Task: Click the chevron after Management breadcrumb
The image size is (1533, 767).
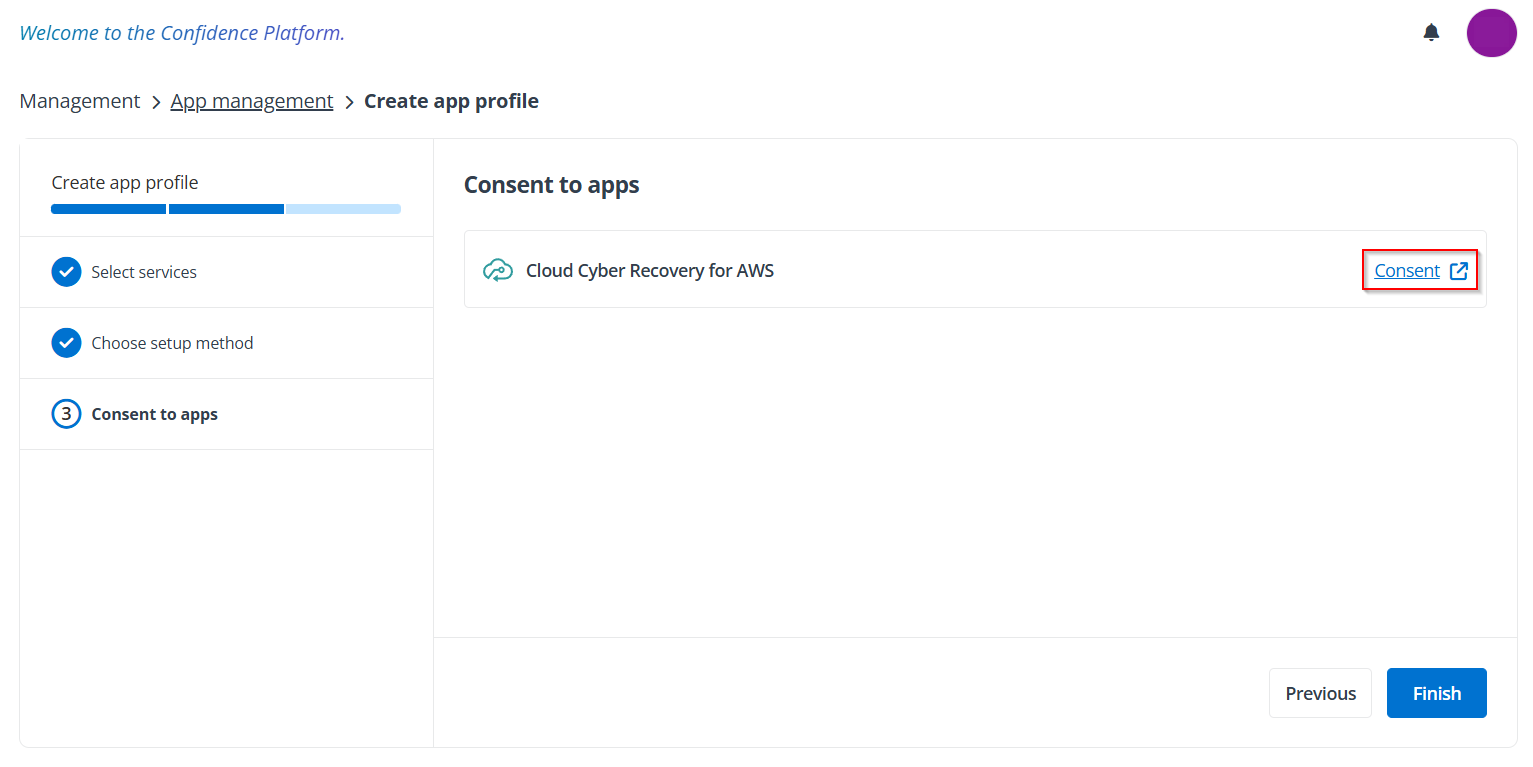Action: click(156, 102)
